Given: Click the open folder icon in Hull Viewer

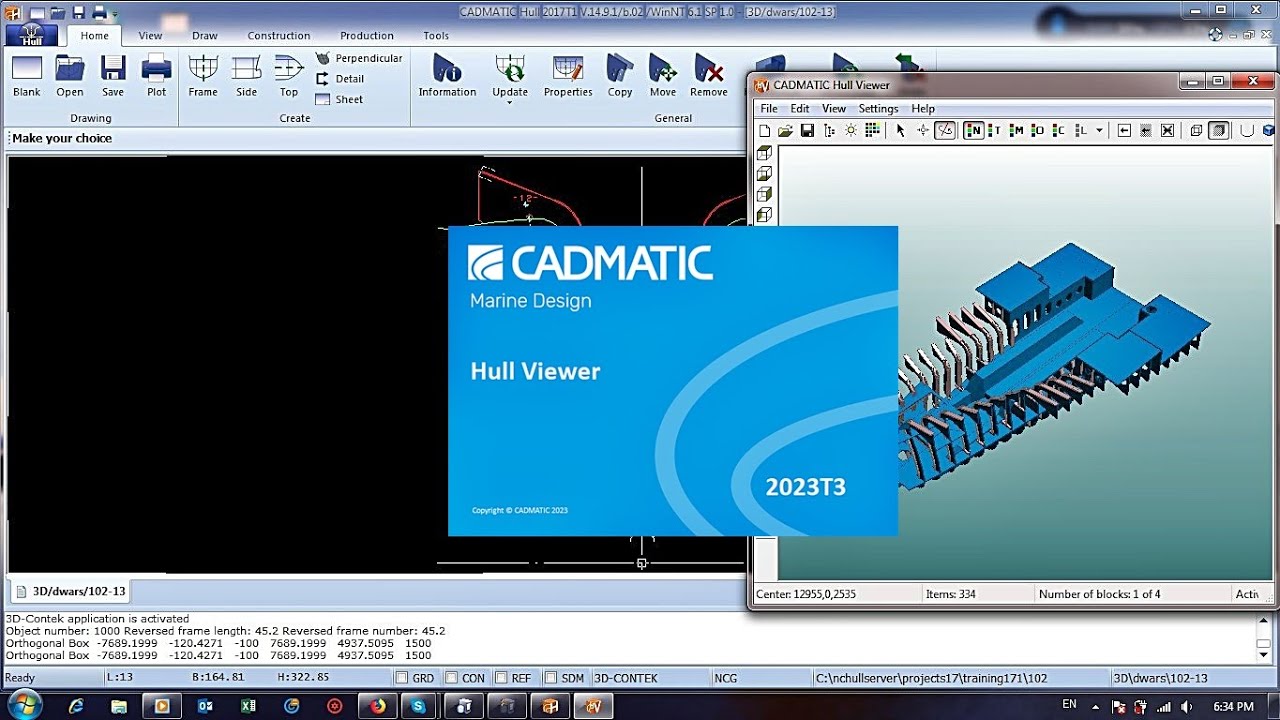Looking at the screenshot, I should (x=786, y=130).
